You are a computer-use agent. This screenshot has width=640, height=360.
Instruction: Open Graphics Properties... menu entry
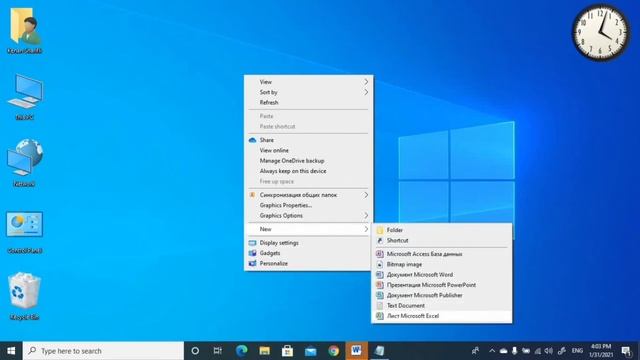(308, 205)
